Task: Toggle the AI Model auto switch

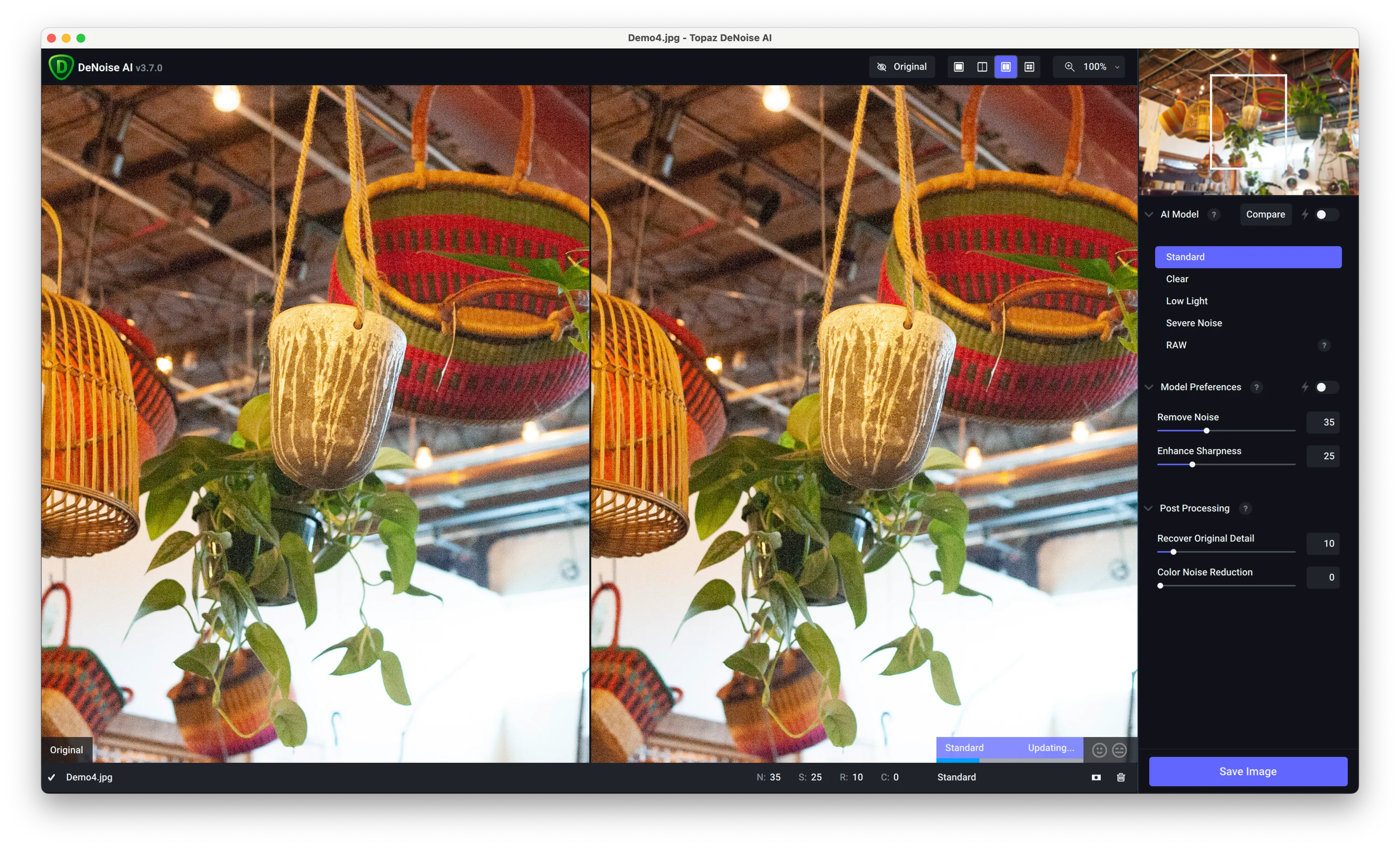Action: pyautogui.click(x=1326, y=215)
